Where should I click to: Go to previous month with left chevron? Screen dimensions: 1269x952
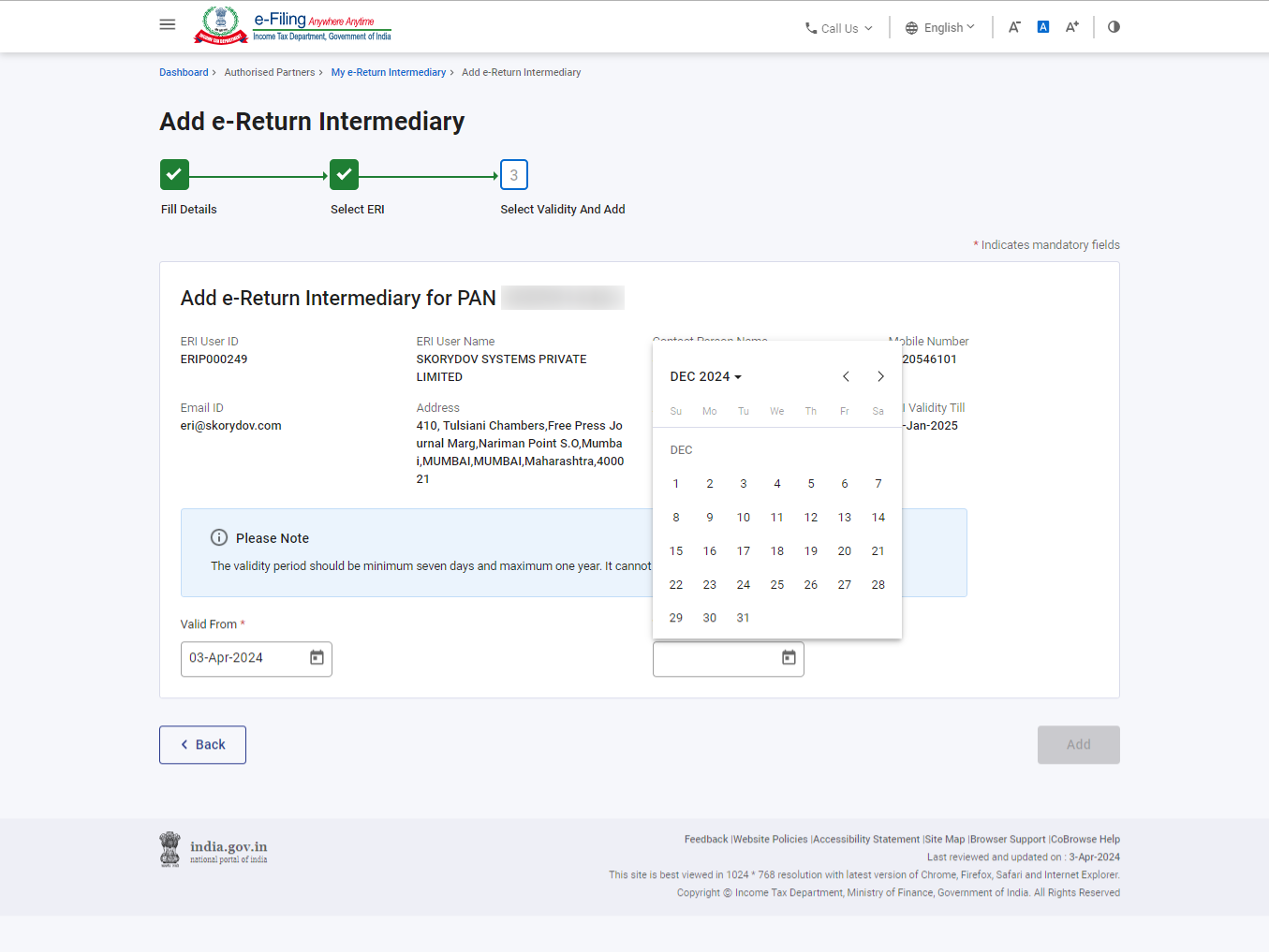click(846, 376)
